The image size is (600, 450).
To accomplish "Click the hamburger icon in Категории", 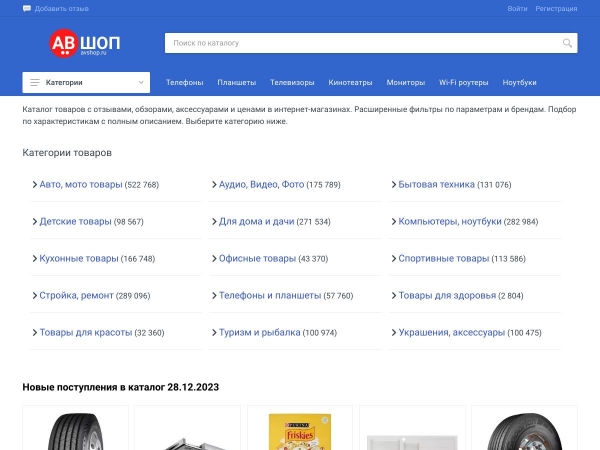I will point(35,83).
